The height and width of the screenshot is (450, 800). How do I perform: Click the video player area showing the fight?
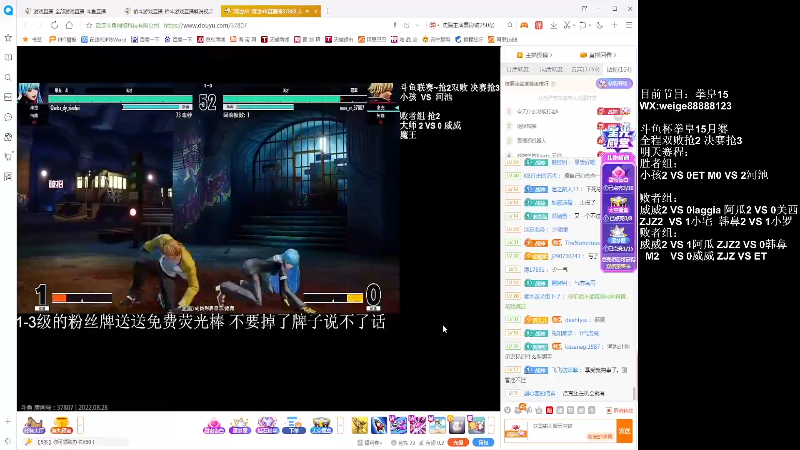[208, 198]
